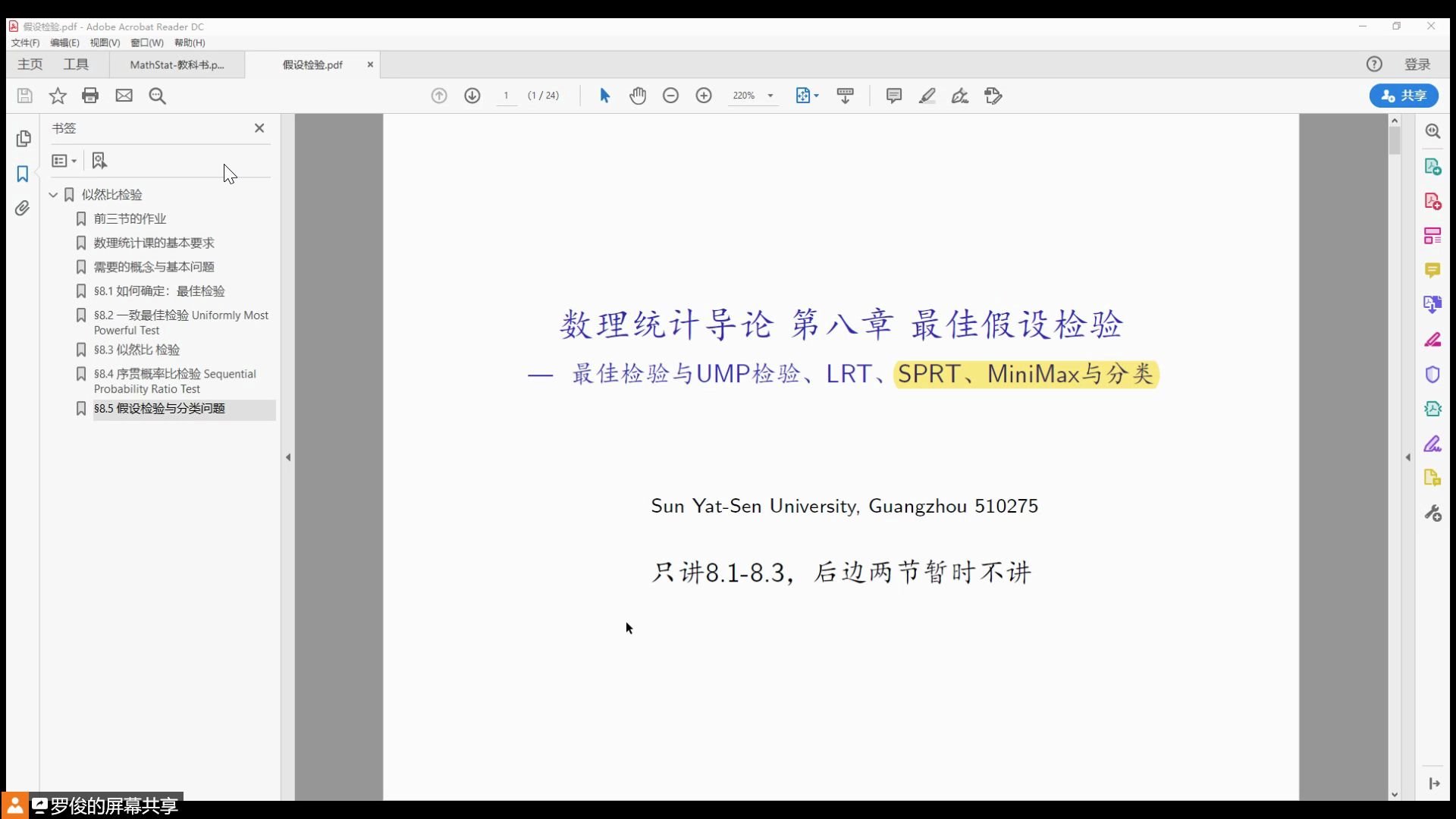Send file by email envelope icon
Screen dimensions: 1456x819
tap(124, 96)
